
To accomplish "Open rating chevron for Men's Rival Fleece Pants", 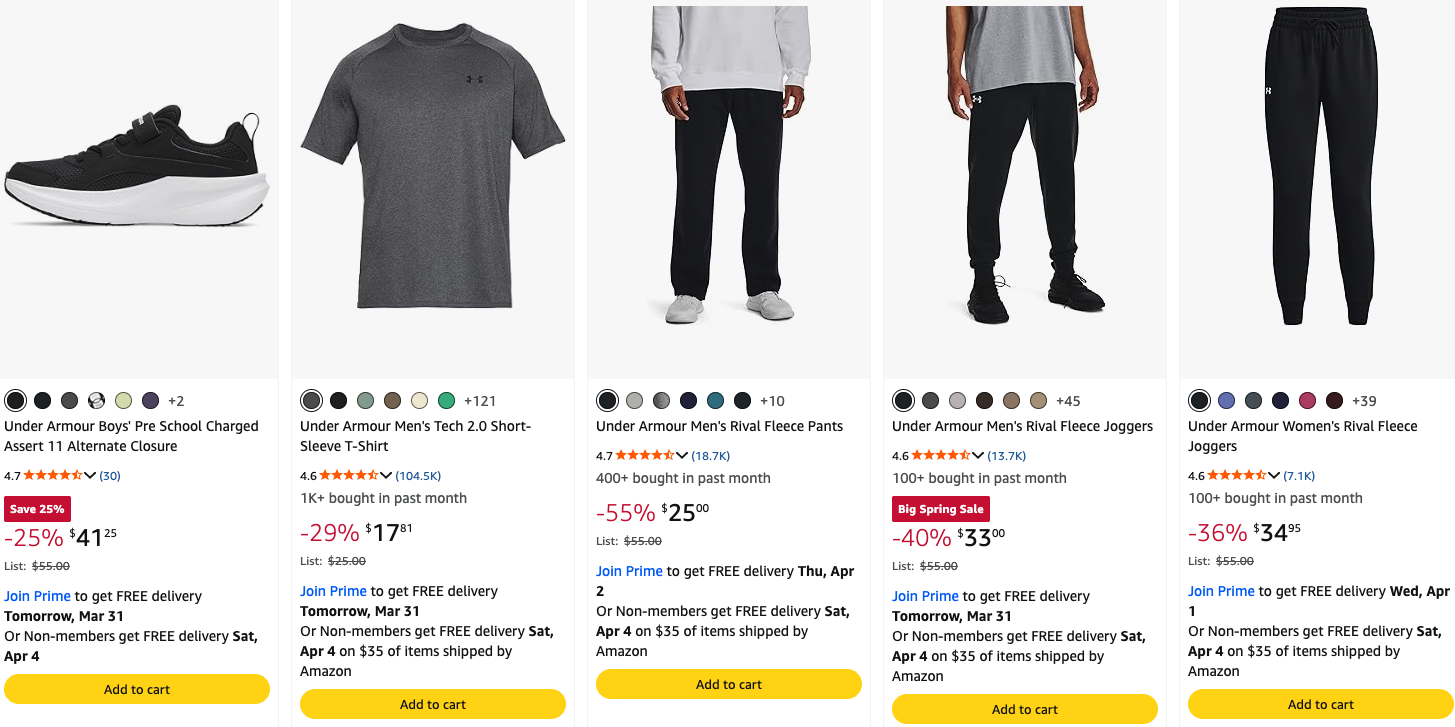I will (x=682, y=456).
